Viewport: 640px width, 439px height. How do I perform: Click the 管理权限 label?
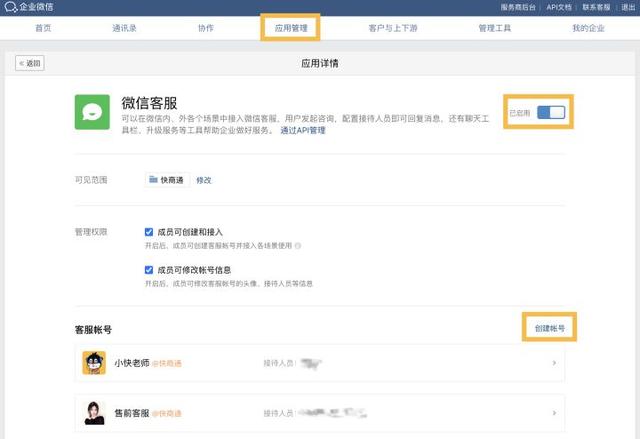91,232
